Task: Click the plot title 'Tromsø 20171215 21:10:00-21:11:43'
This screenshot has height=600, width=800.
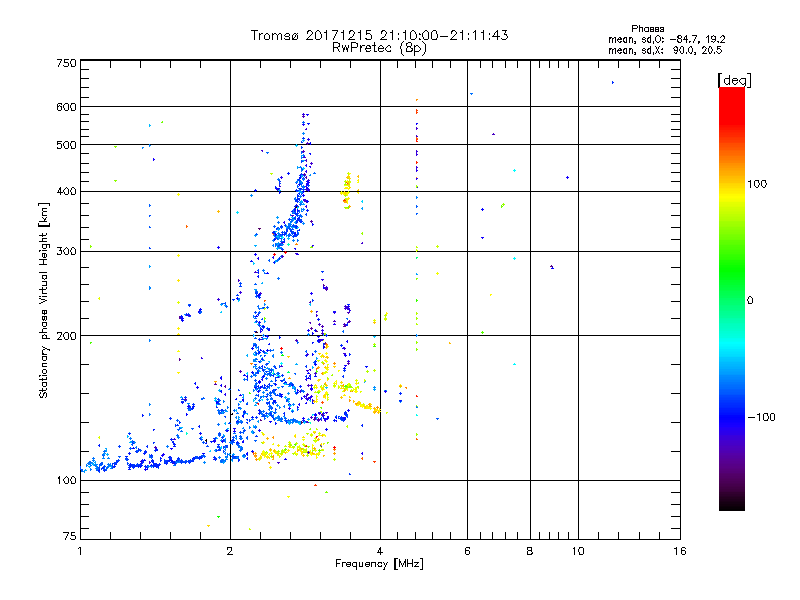Action: [x=379, y=35]
